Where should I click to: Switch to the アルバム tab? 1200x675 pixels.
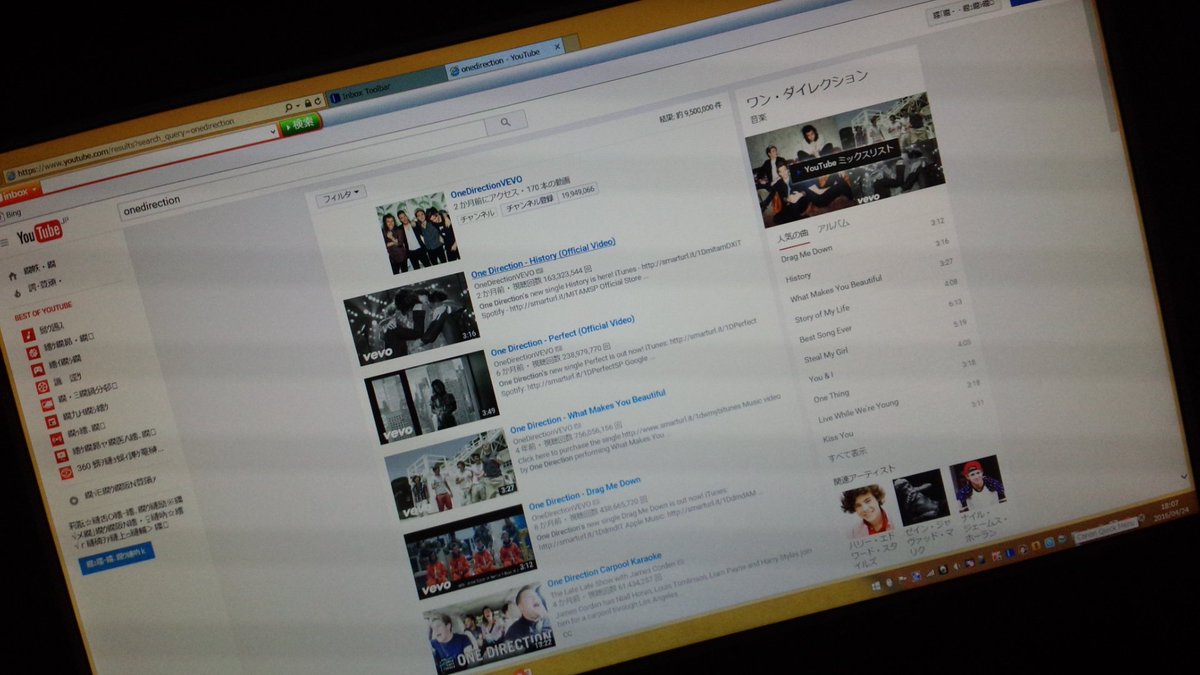(834, 226)
